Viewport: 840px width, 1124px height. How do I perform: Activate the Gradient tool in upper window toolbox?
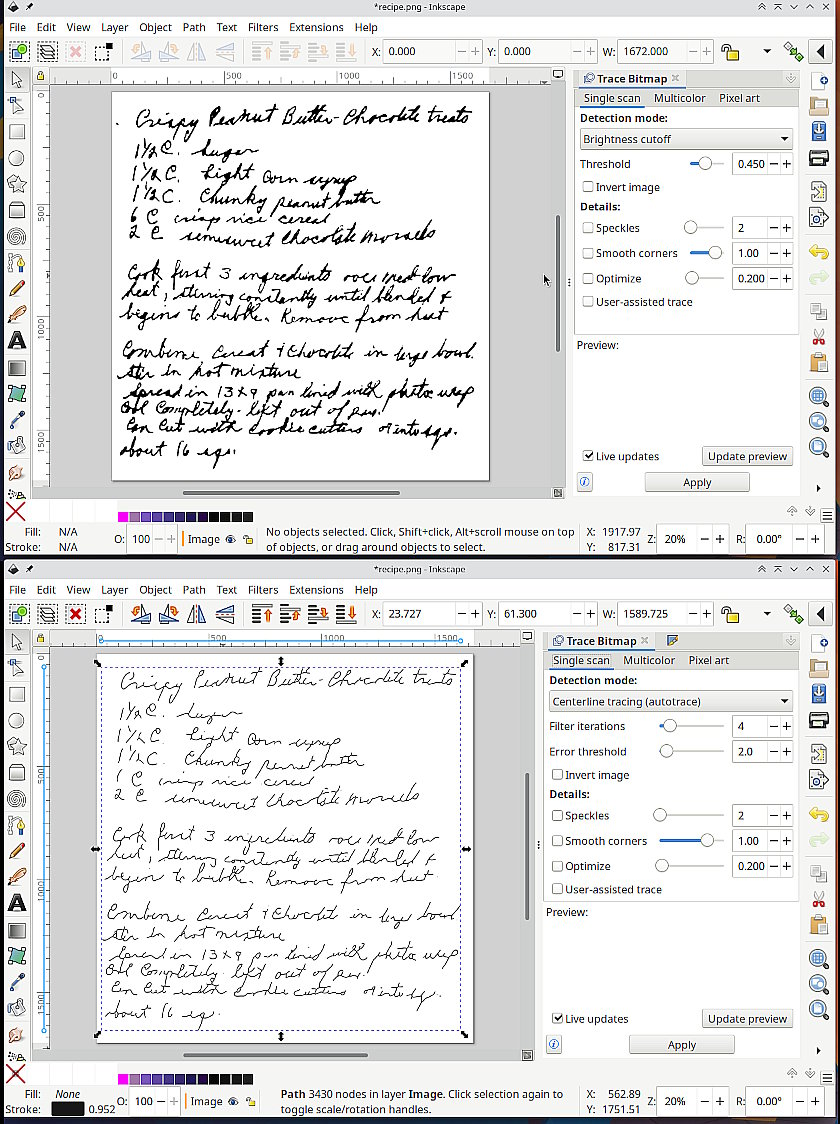point(16,368)
